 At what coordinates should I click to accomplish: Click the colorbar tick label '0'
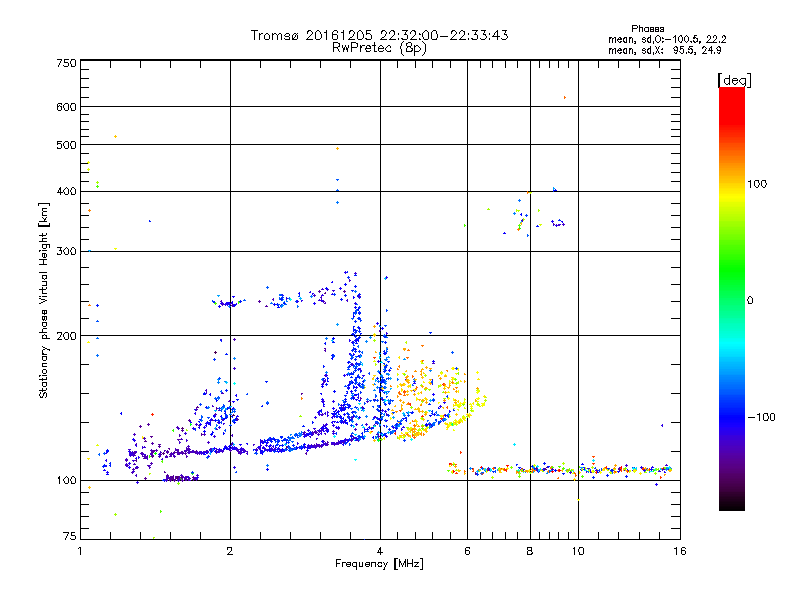coord(750,300)
